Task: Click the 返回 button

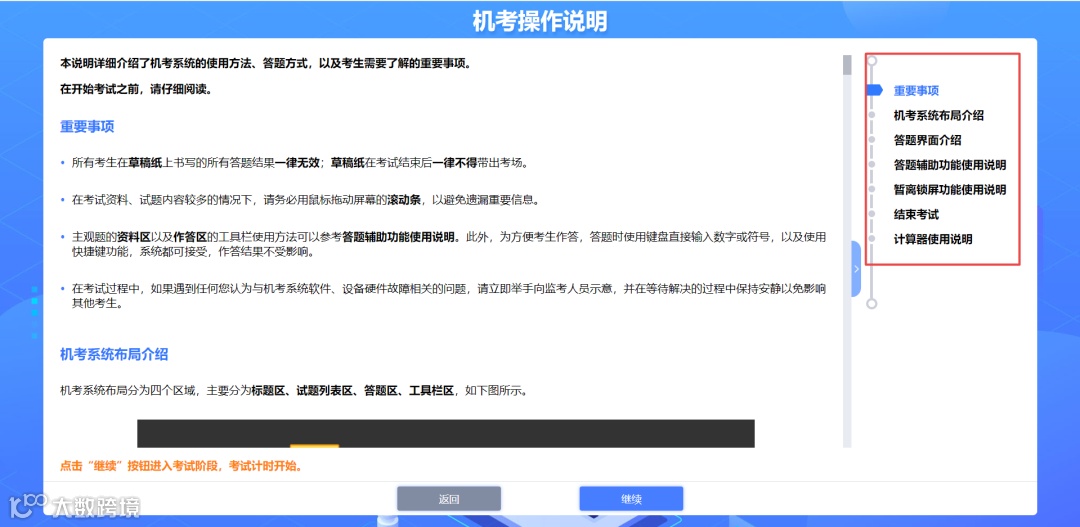Action: 448,499
